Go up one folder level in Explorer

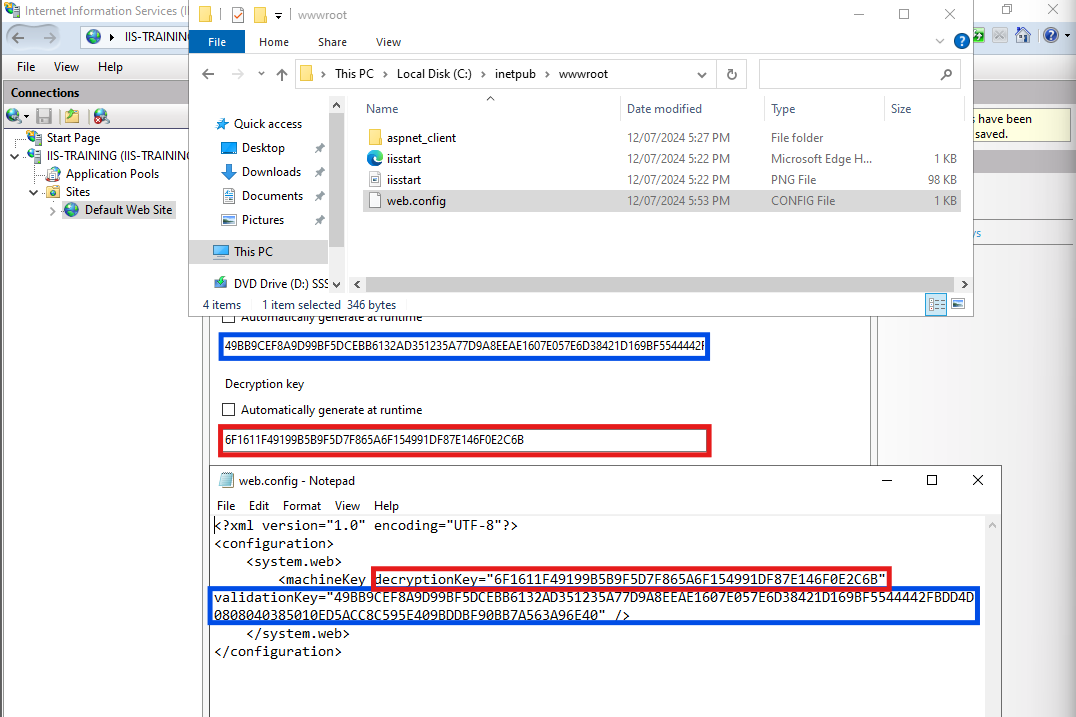click(282, 74)
